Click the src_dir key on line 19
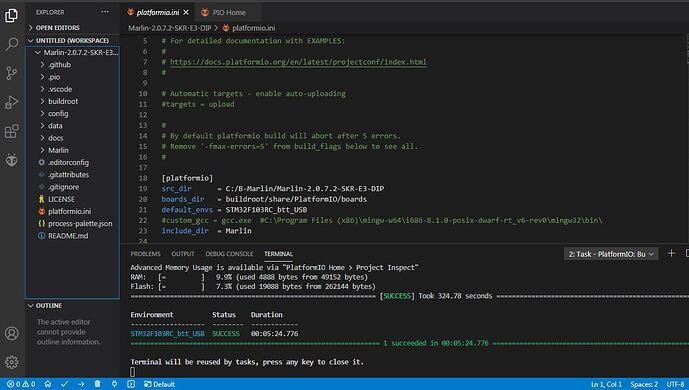The image size is (689, 390). click(x=176, y=188)
